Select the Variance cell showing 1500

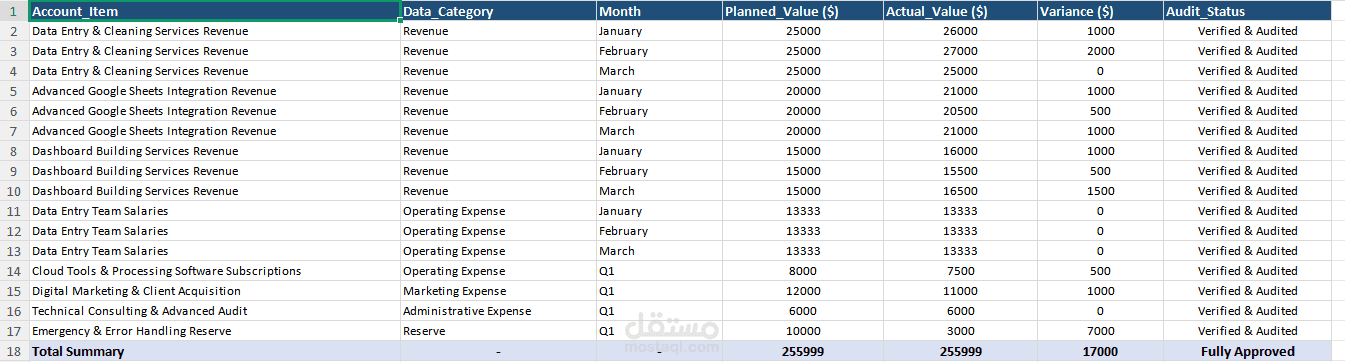1100,191
